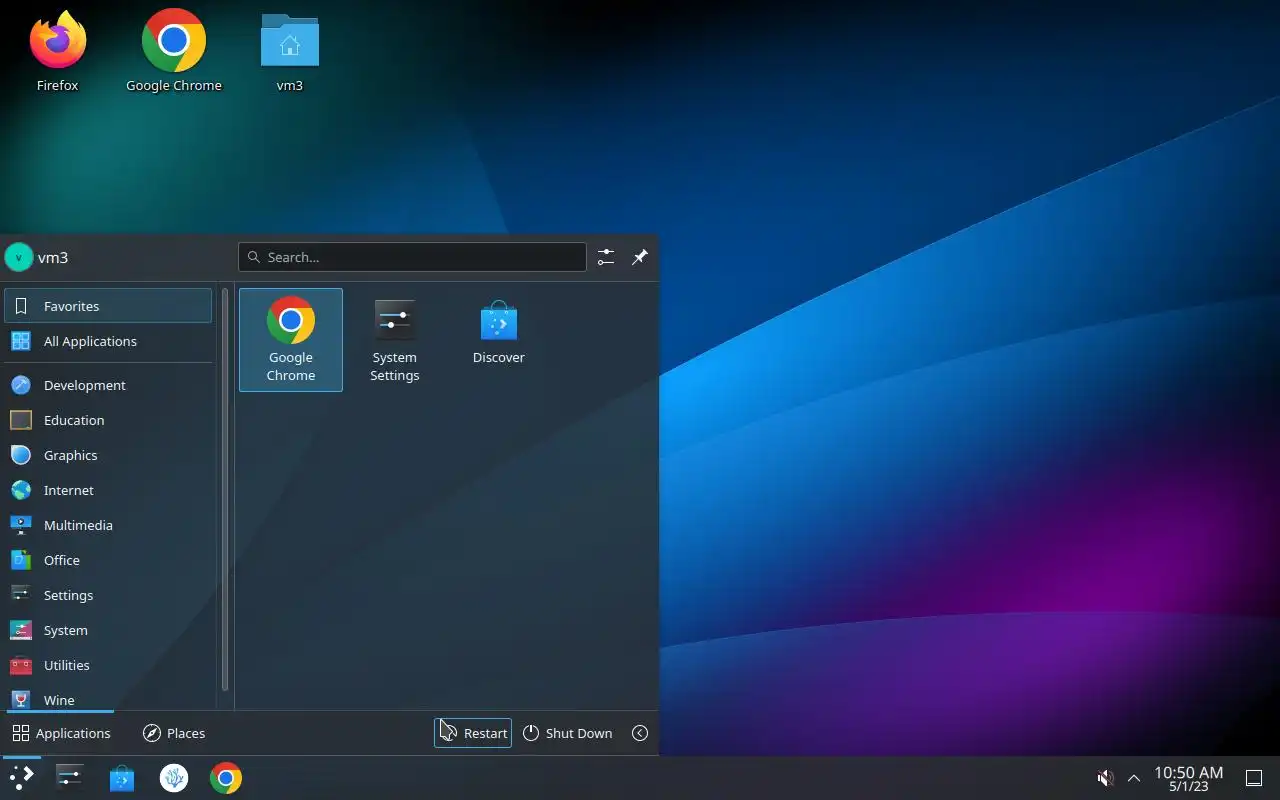Select the Development category

pos(108,385)
